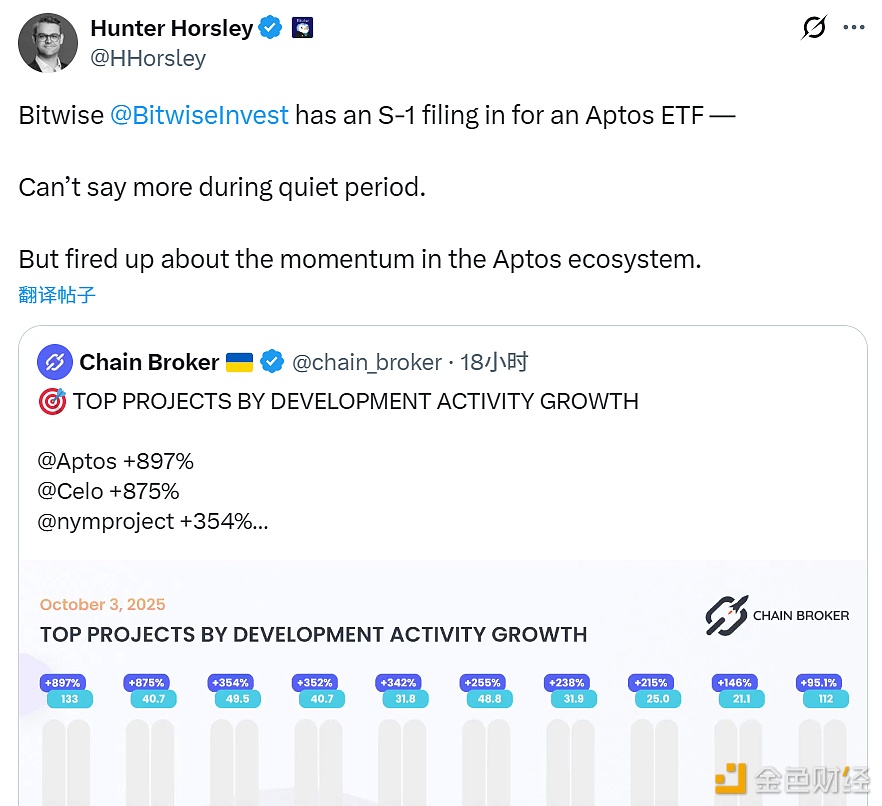Open the @HHorsley handle

148,58
